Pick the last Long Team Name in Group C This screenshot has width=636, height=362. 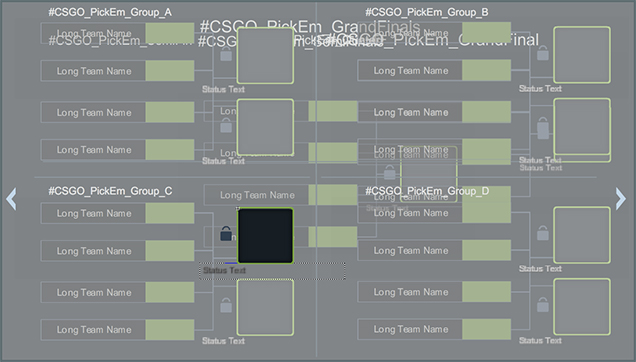point(94,330)
